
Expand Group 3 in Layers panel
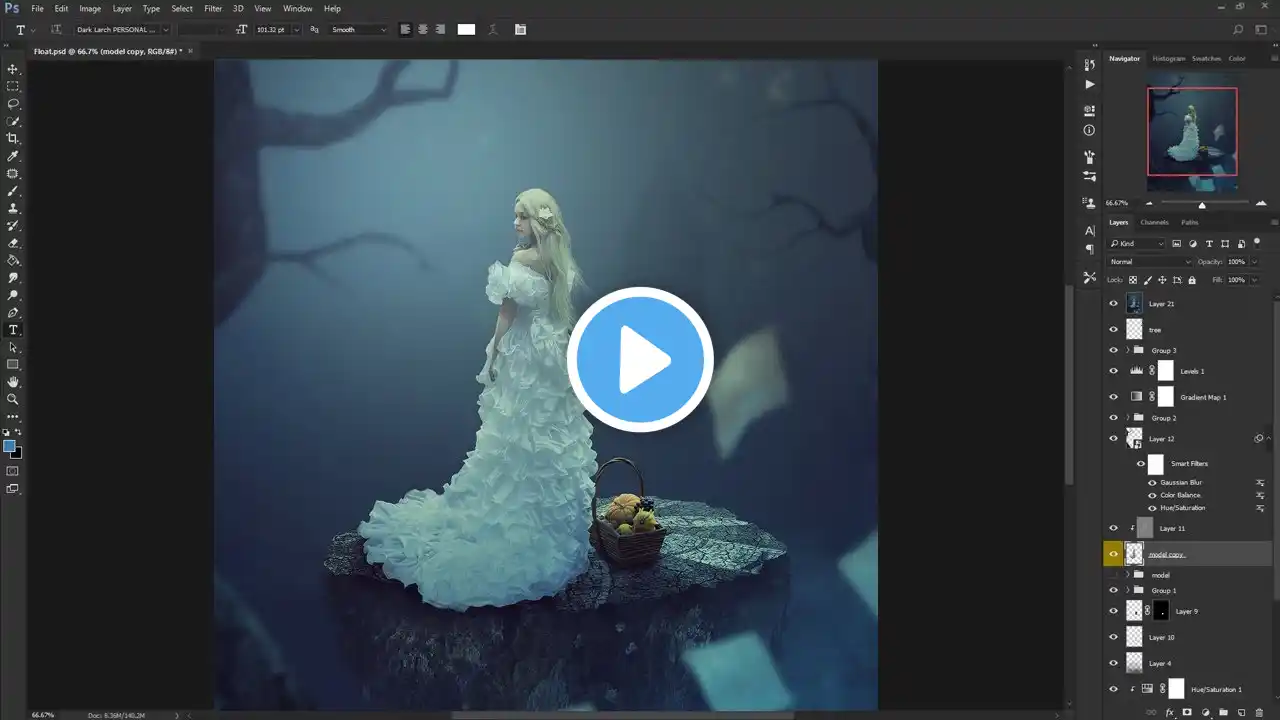[1128, 351]
